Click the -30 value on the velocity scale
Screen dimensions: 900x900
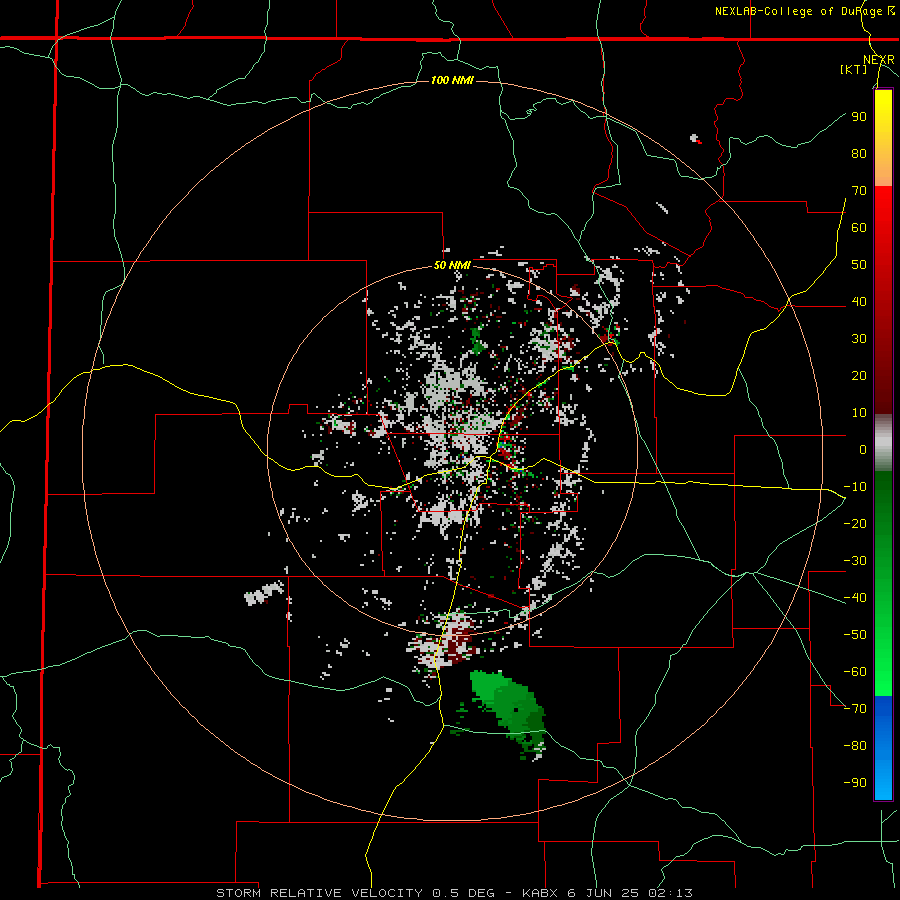tap(855, 561)
